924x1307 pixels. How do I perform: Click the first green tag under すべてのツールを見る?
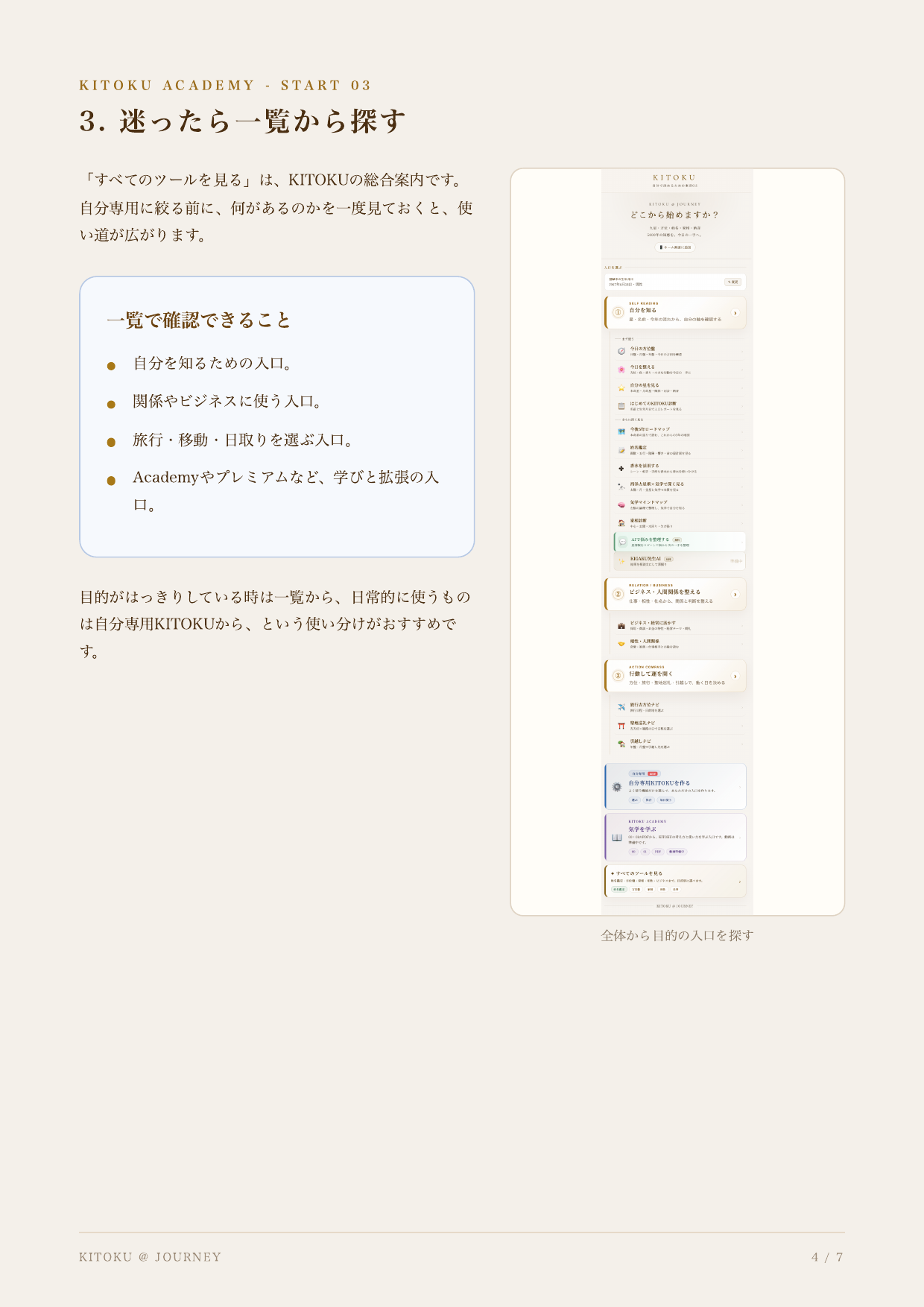618,889
